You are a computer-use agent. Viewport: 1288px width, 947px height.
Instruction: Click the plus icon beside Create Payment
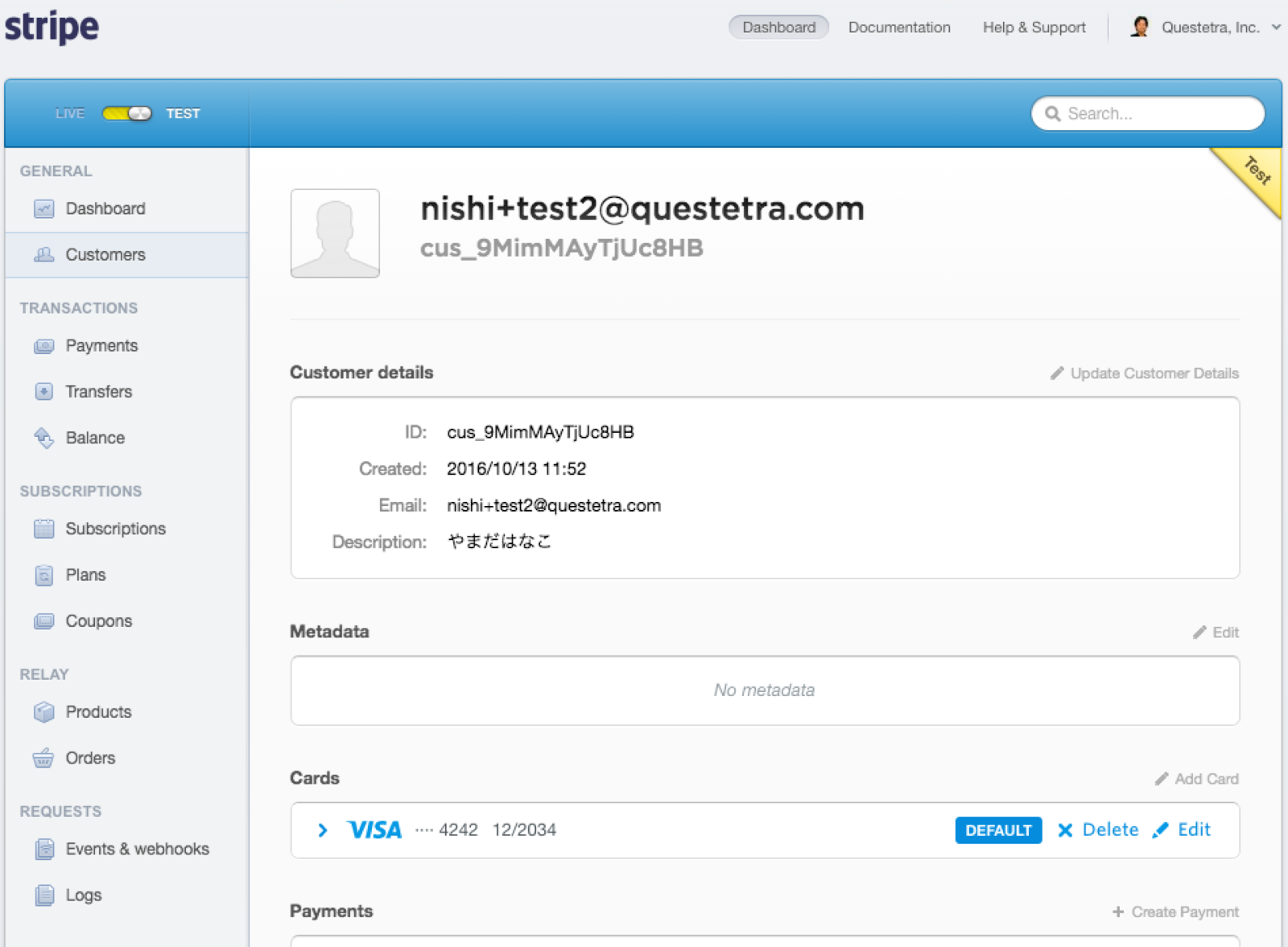(x=1118, y=912)
